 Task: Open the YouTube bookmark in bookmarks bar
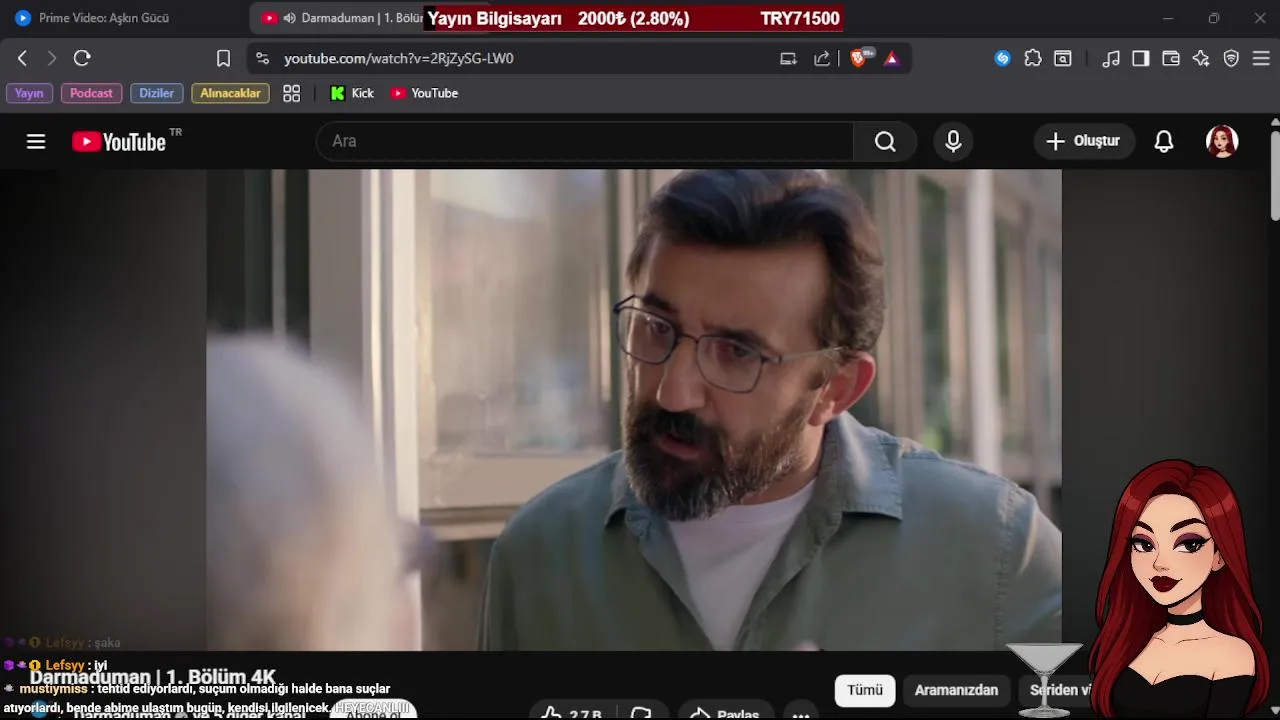click(x=424, y=93)
